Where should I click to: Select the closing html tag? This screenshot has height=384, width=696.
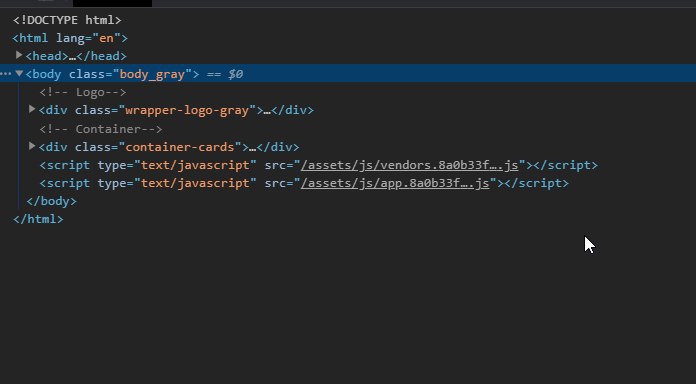coord(38,219)
